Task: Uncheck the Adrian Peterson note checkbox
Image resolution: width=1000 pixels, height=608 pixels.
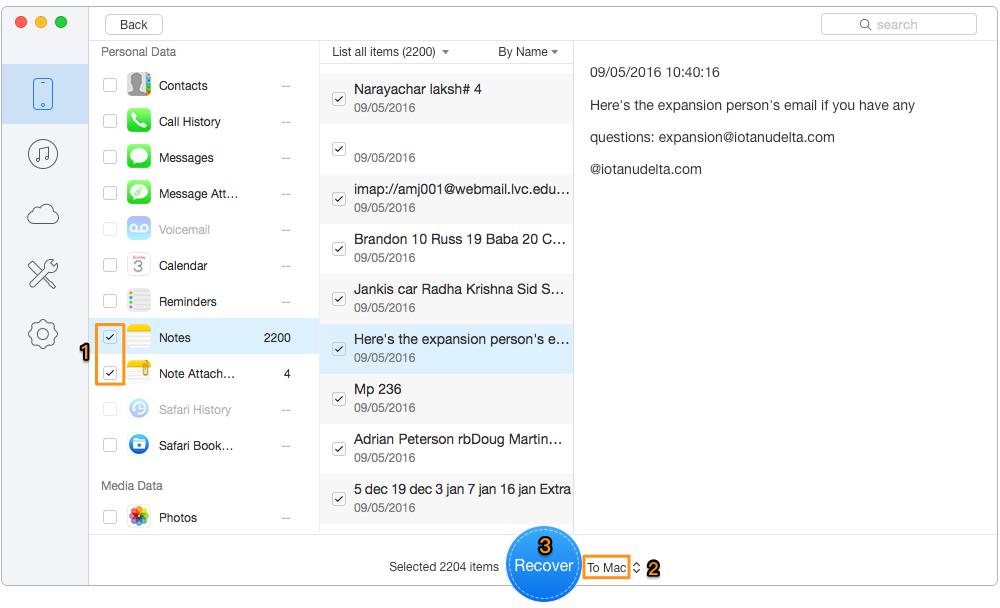Action: tap(339, 449)
